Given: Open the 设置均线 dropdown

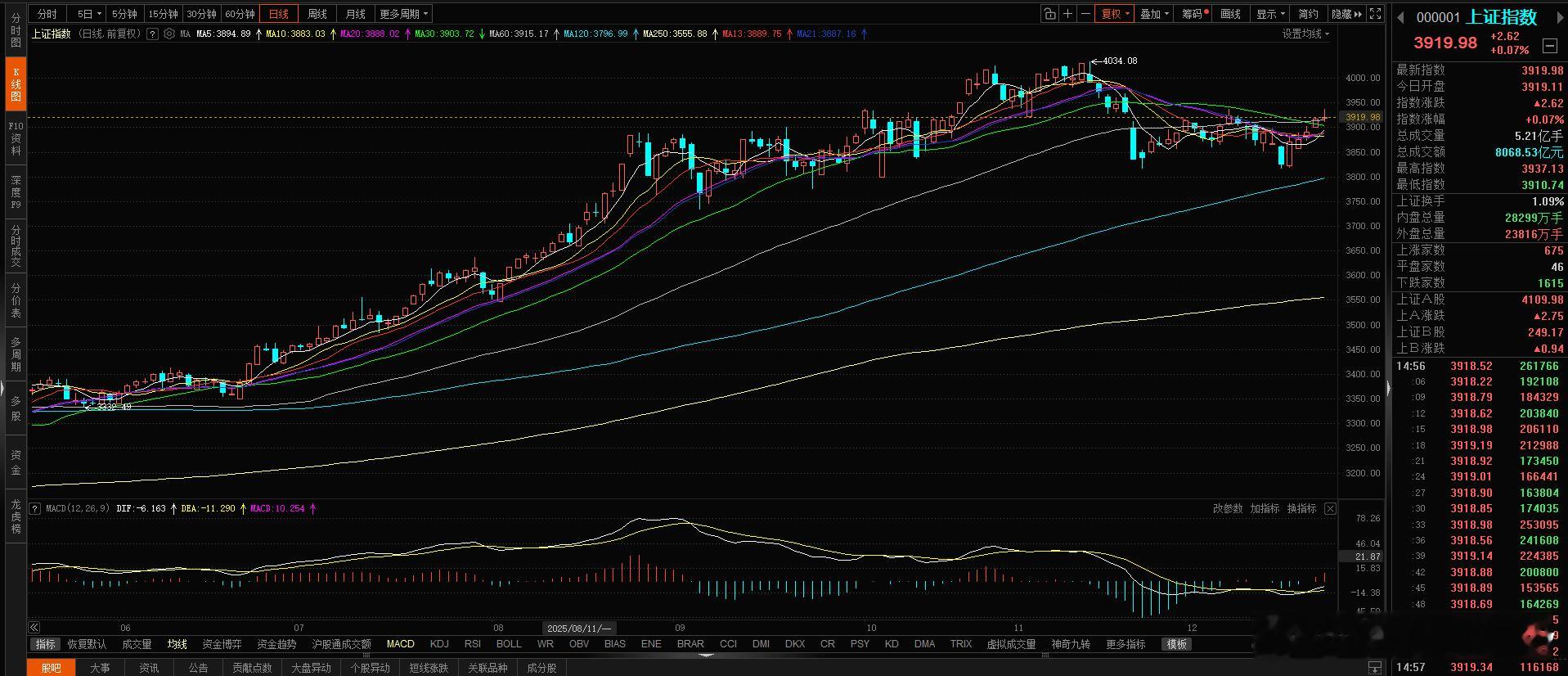Looking at the screenshot, I should [x=1305, y=34].
